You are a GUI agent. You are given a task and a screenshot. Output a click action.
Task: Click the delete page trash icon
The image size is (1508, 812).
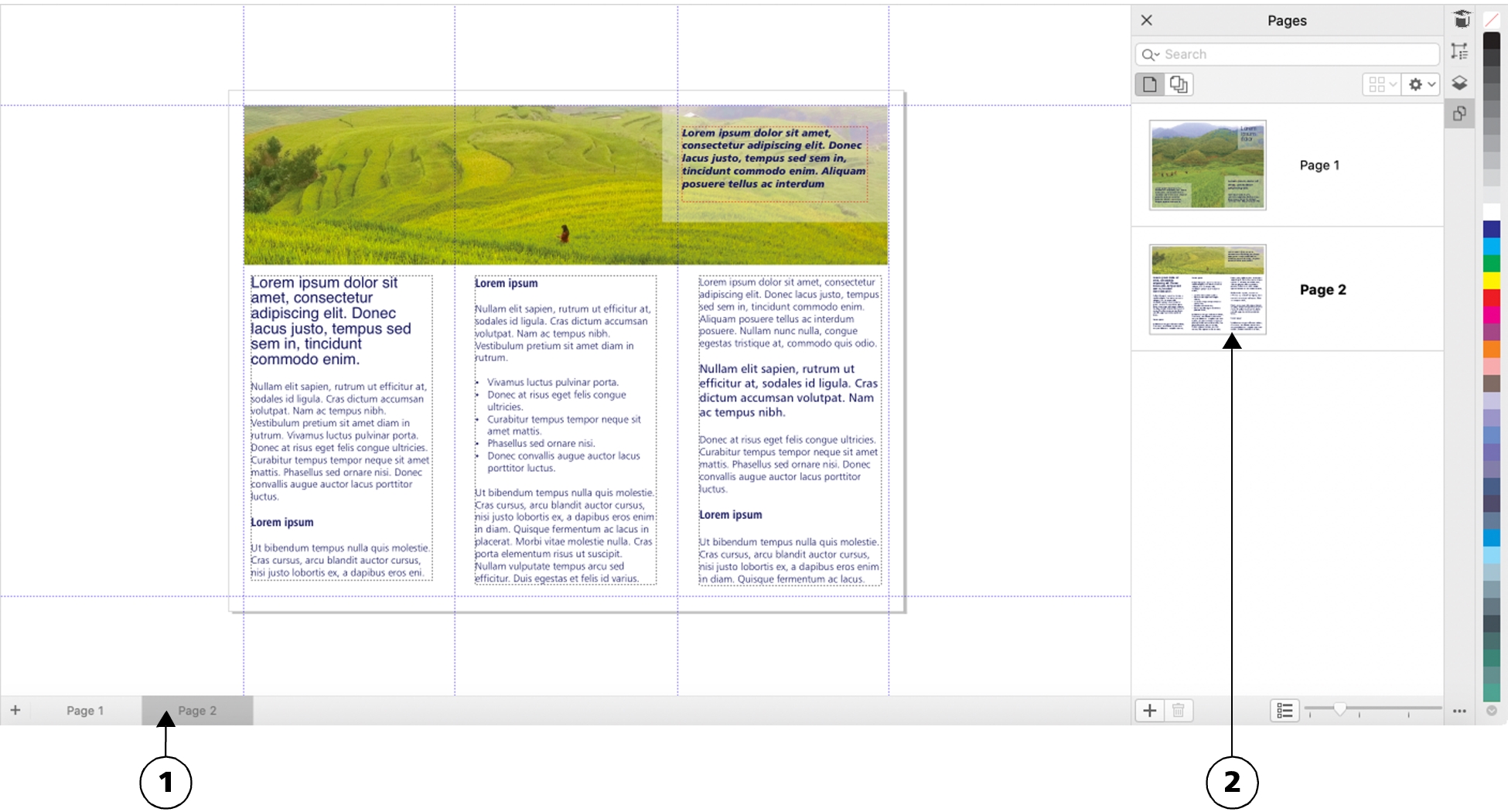click(x=1178, y=710)
